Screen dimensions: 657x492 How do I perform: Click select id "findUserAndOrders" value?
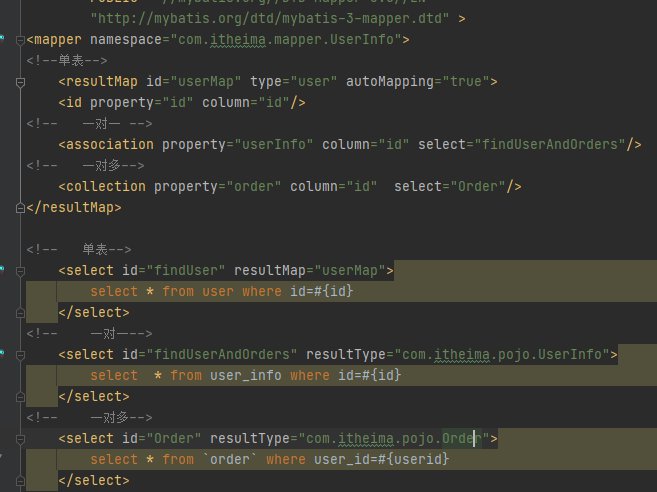point(222,354)
